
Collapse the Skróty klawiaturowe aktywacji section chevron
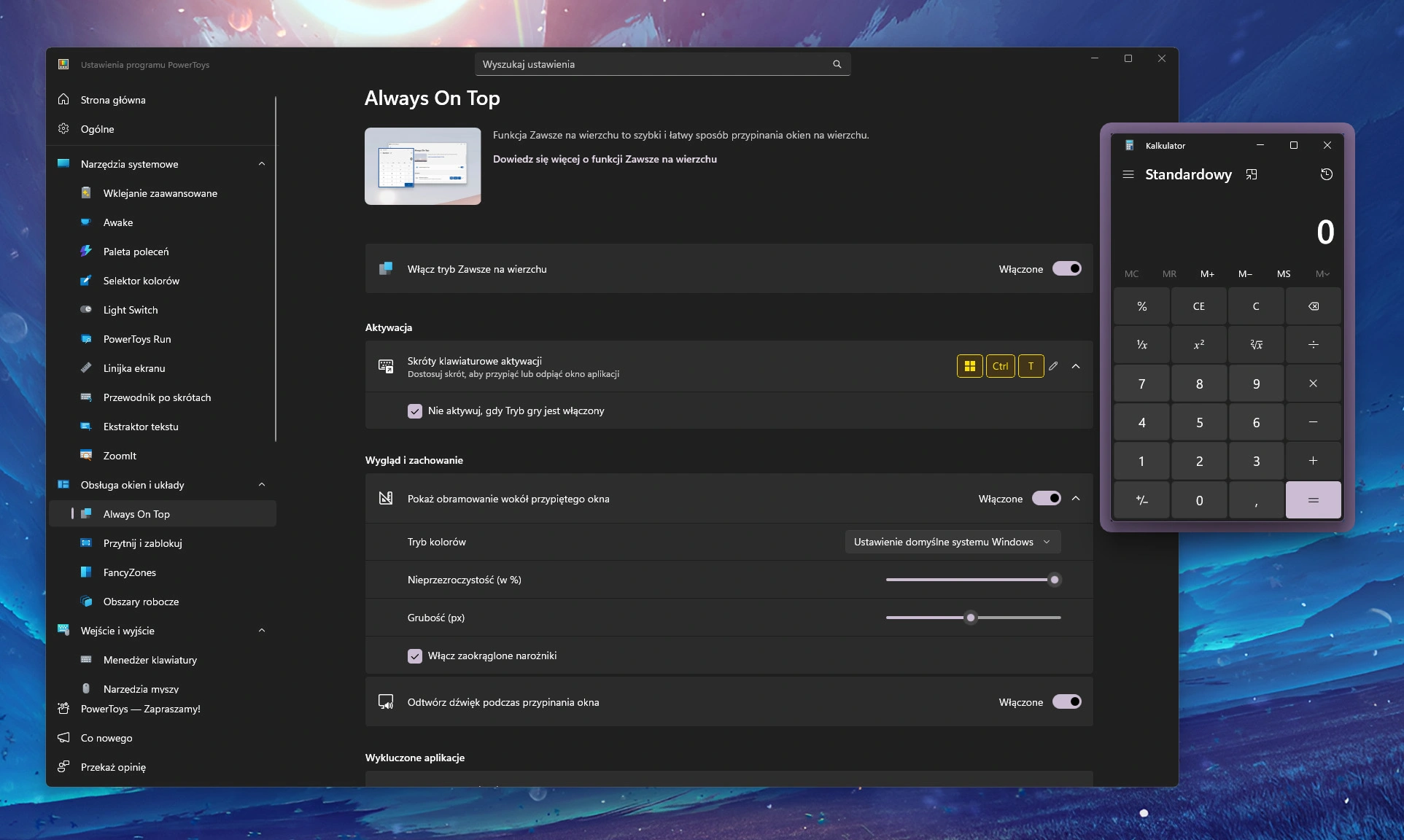coord(1076,366)
